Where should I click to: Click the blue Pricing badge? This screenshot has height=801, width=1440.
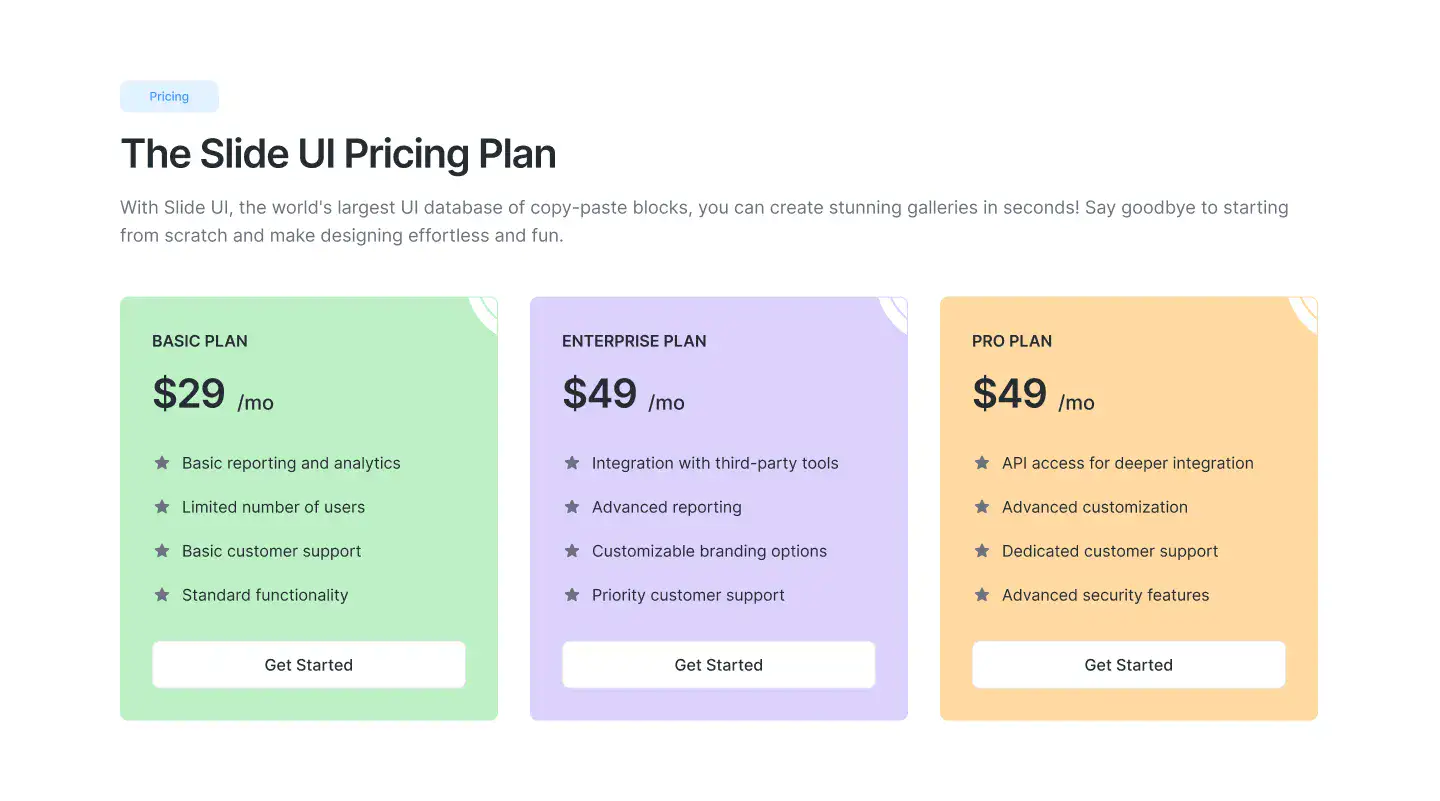169,97
